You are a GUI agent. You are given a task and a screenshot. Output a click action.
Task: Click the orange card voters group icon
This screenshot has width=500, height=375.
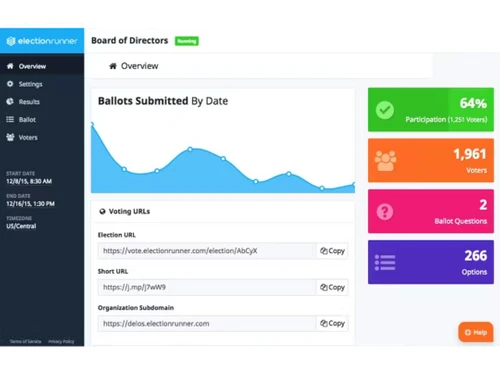[385, 161]
